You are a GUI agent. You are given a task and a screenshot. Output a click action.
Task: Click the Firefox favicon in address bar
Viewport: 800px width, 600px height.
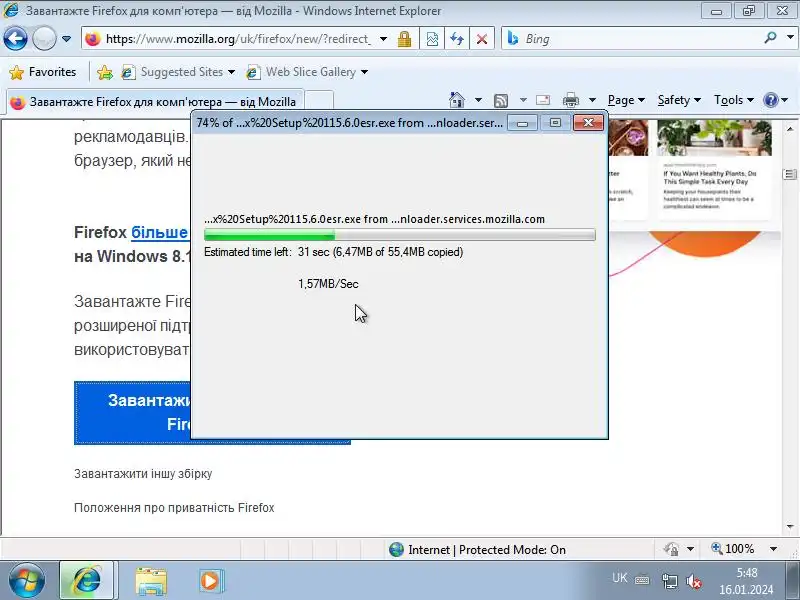pos(93,39)
